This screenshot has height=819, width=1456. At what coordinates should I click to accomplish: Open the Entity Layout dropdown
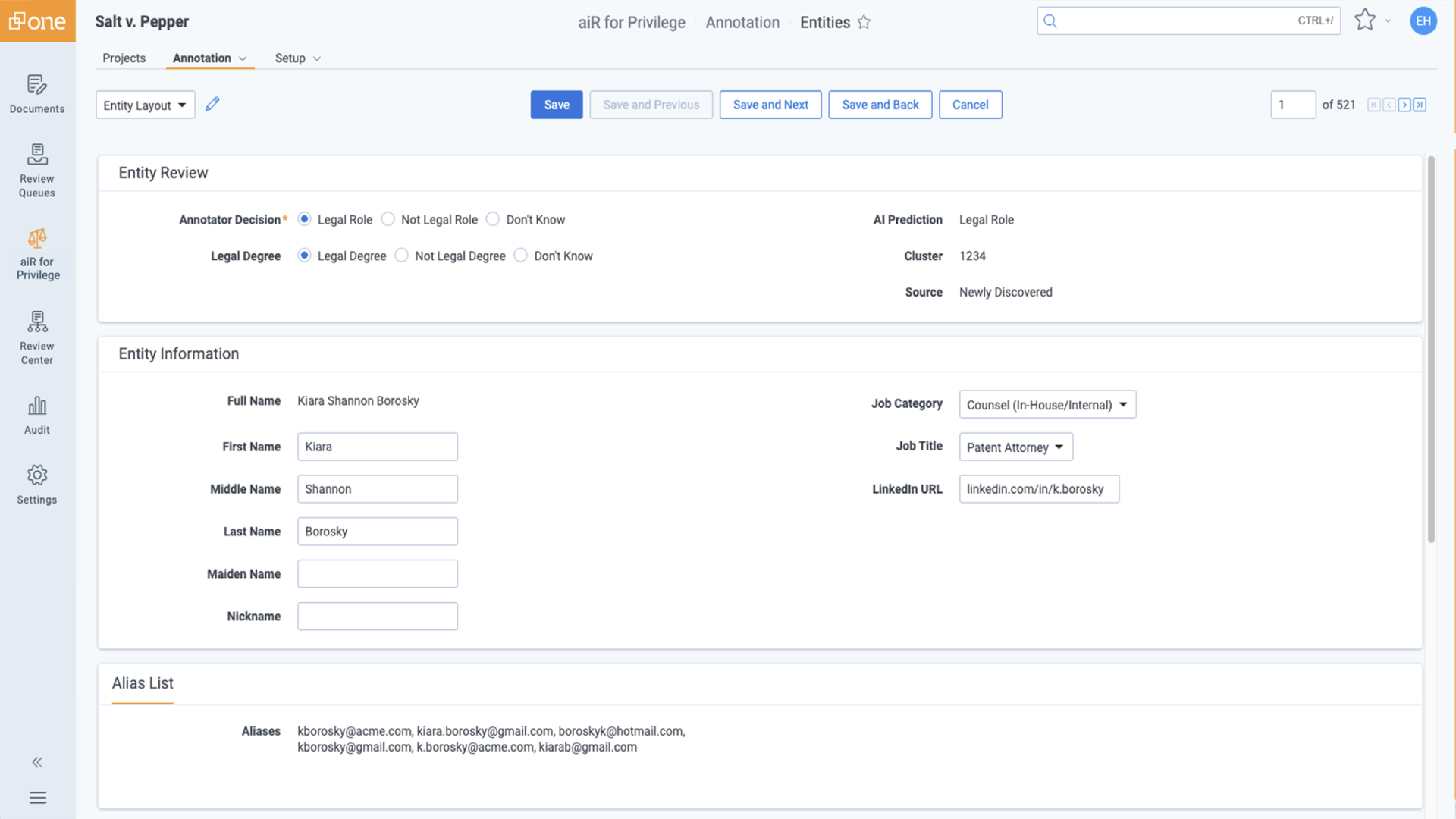pyautogui.click(x=145, y=105)
